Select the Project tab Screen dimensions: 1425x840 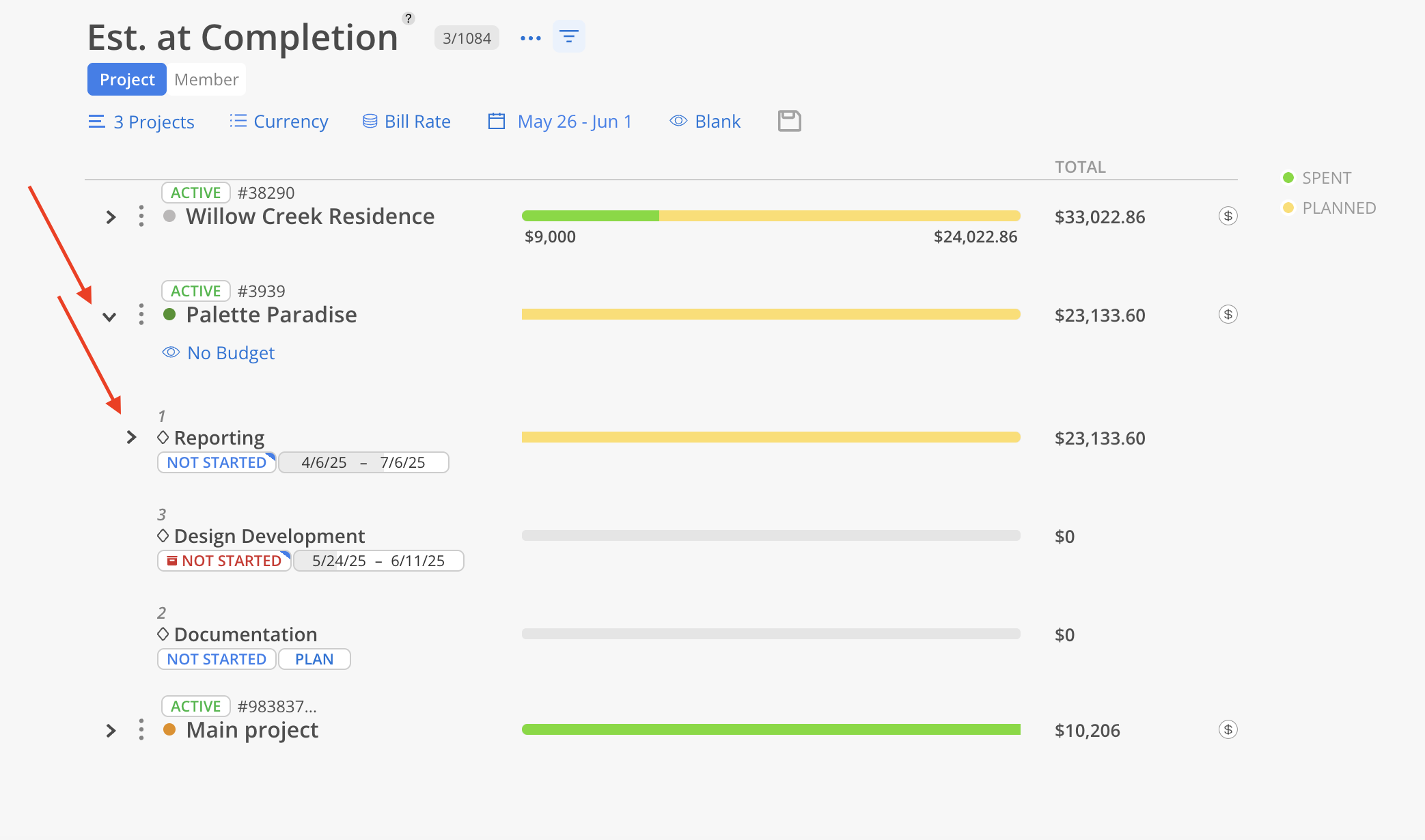click(x=127, y=79)
